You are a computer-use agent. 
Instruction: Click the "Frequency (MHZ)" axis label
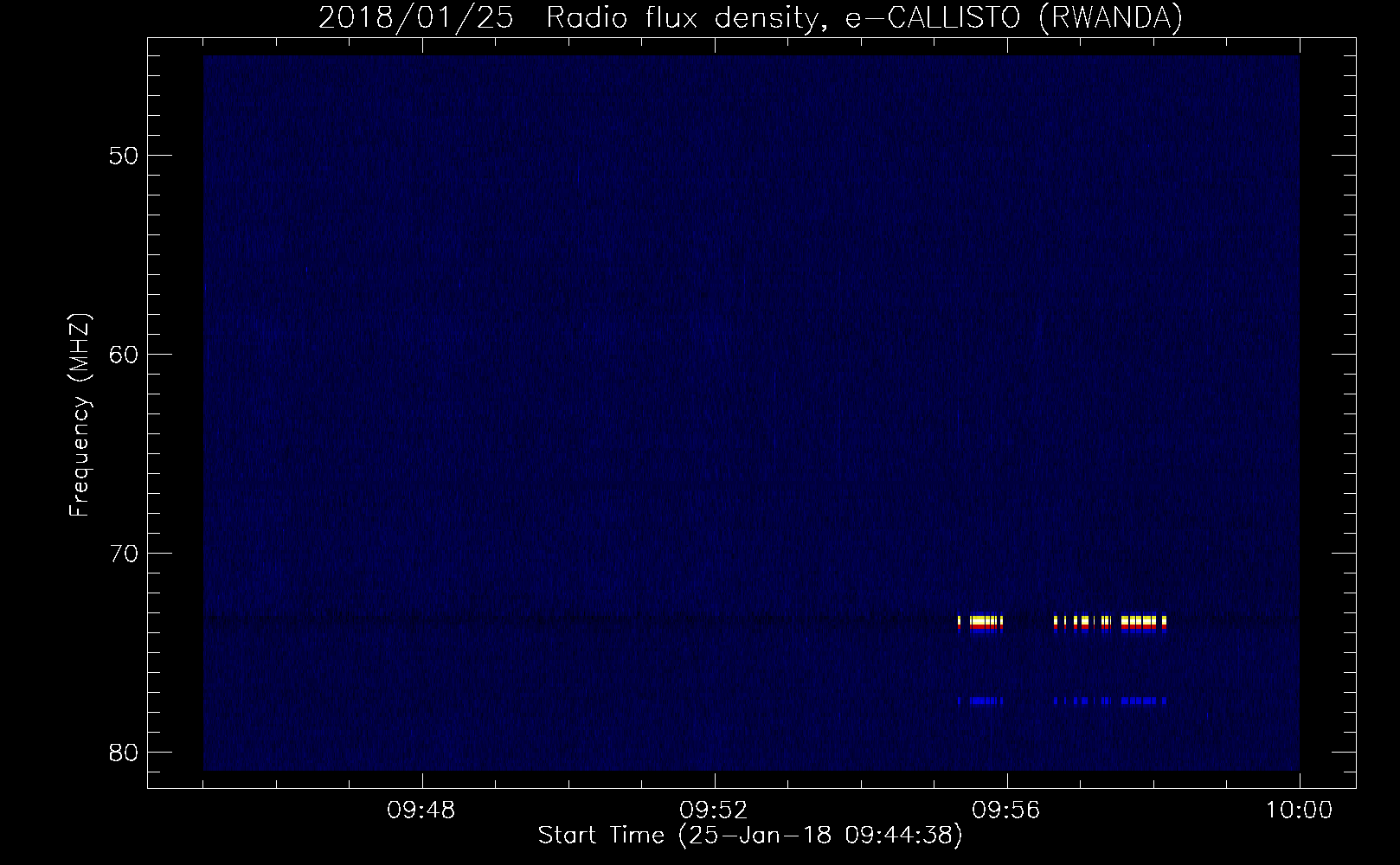[x=80, y=414]
